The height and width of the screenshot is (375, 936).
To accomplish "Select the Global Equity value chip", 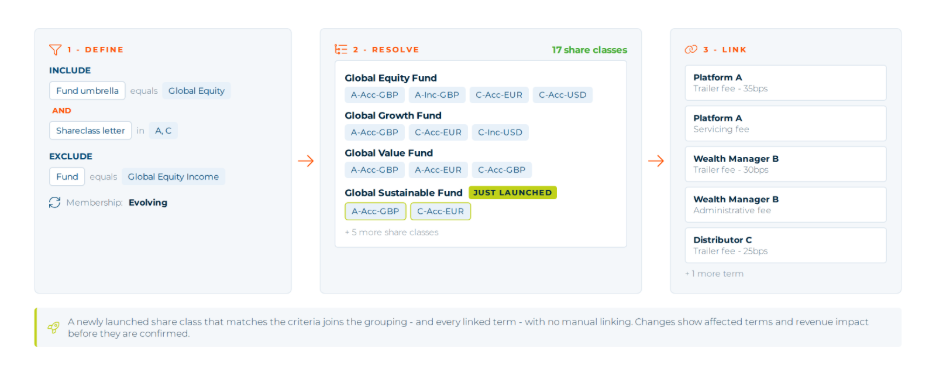I will [196, 91].
